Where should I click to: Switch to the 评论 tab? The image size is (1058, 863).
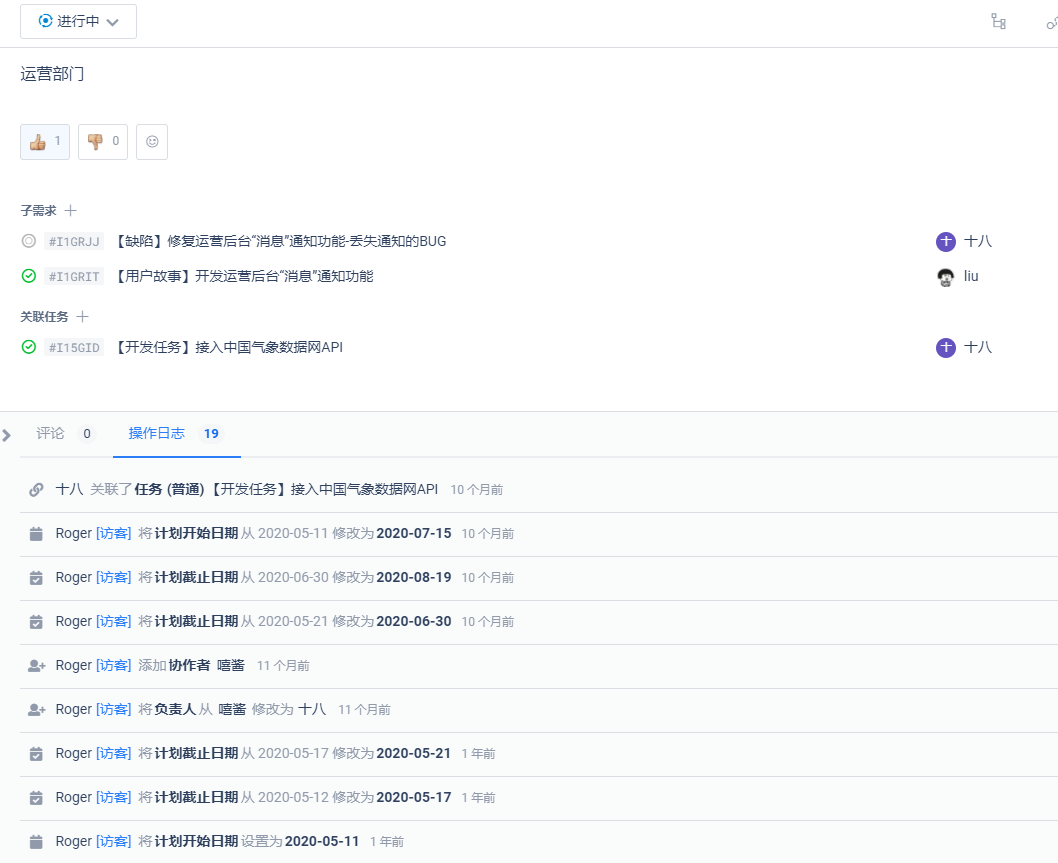[x=49, y=434]
